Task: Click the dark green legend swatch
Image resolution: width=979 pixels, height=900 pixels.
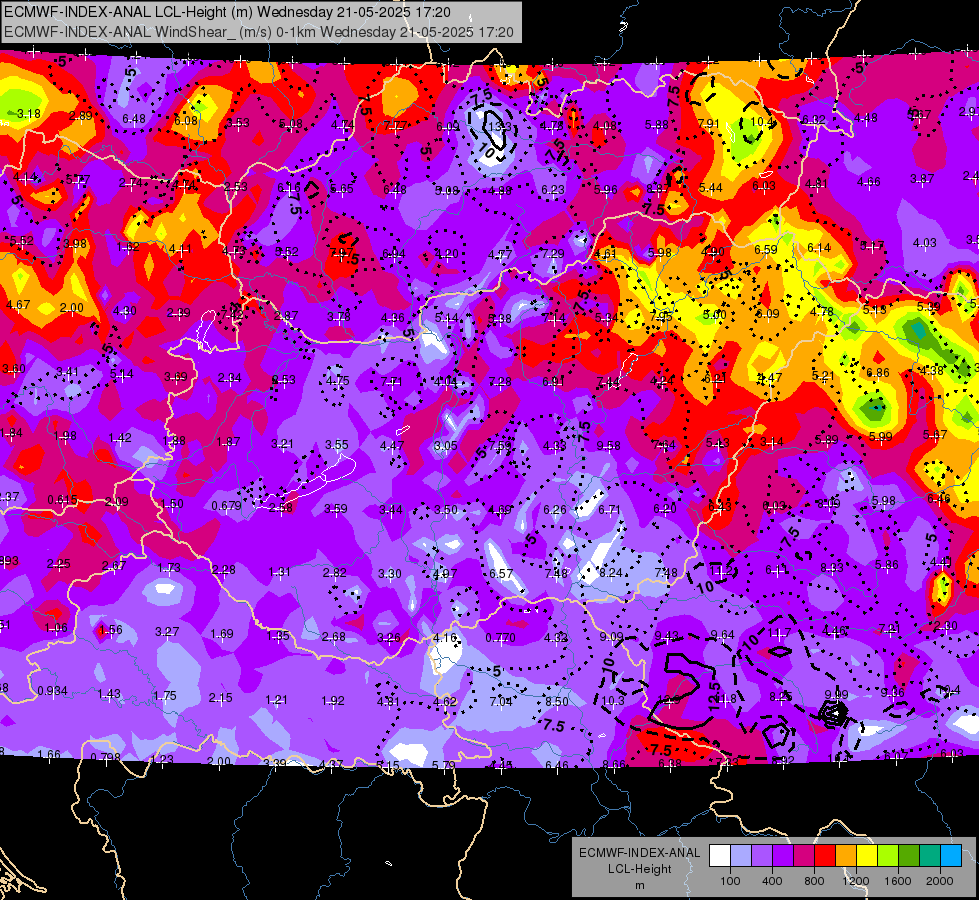Action: tap(909, 856)
